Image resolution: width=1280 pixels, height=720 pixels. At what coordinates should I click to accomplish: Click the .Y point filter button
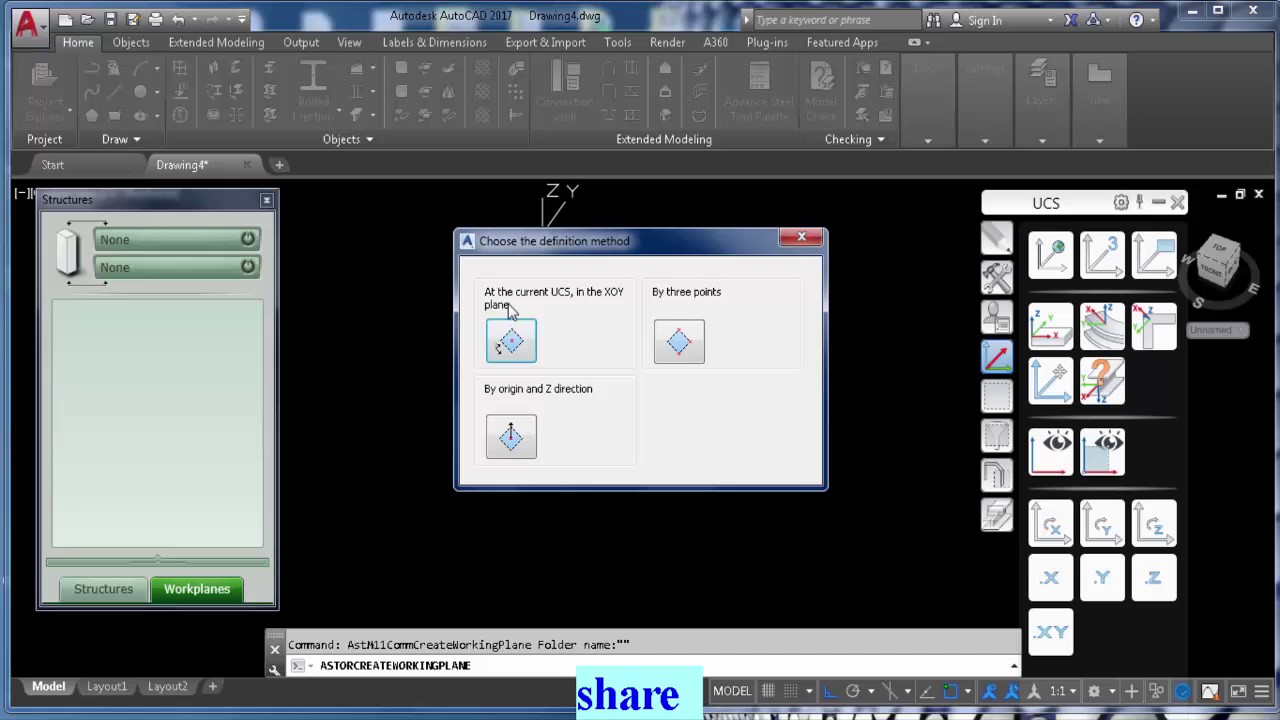(x=1102, y=578)
